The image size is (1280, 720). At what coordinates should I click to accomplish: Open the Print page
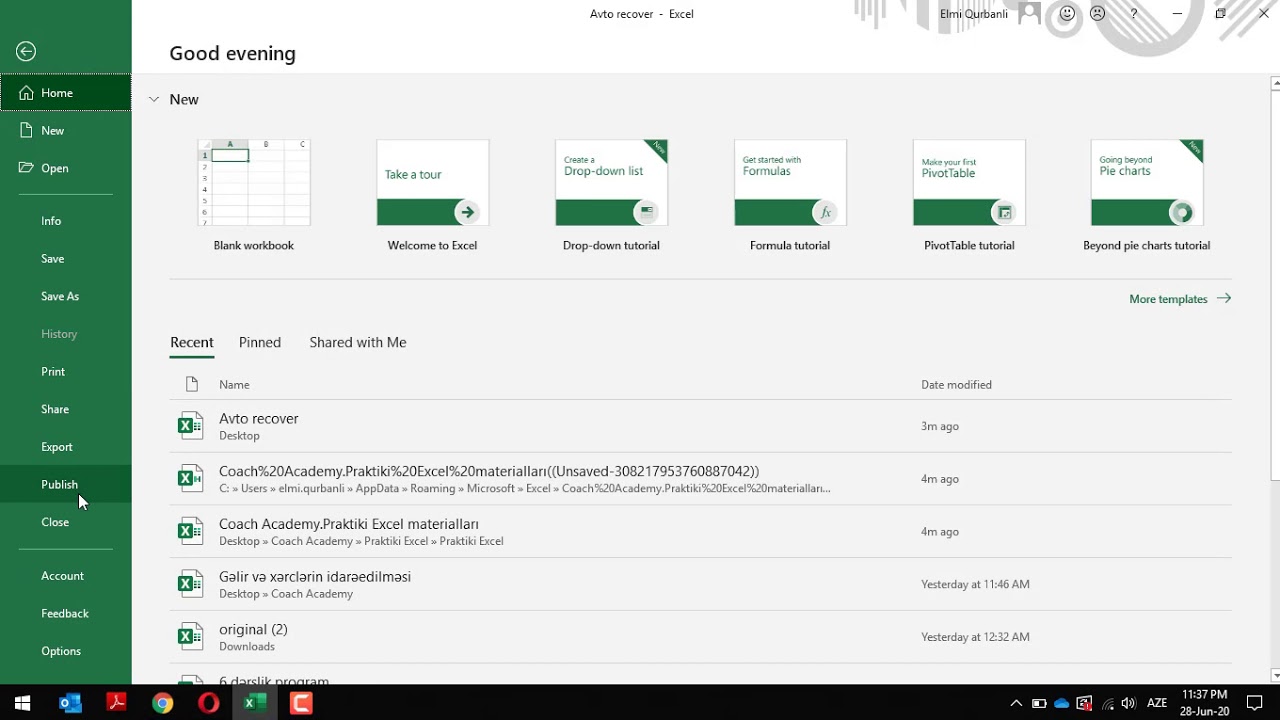pos(65,372)
